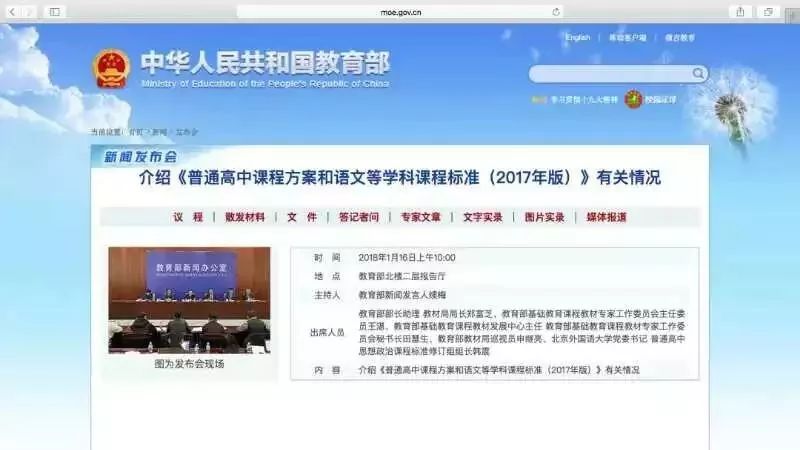
Task: Open the 答记者问 tab
Action: (359, 217)
